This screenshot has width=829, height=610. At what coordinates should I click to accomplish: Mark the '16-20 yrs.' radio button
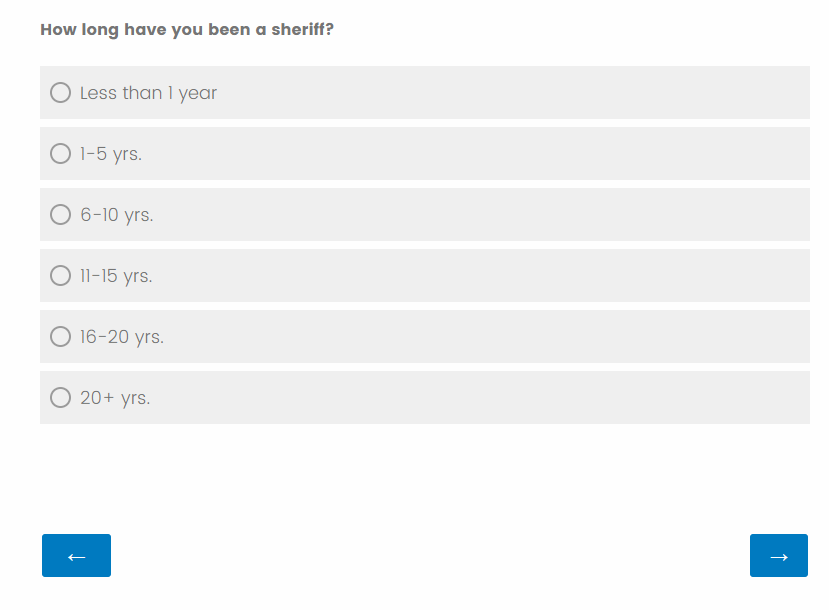[x=60, y=337]
